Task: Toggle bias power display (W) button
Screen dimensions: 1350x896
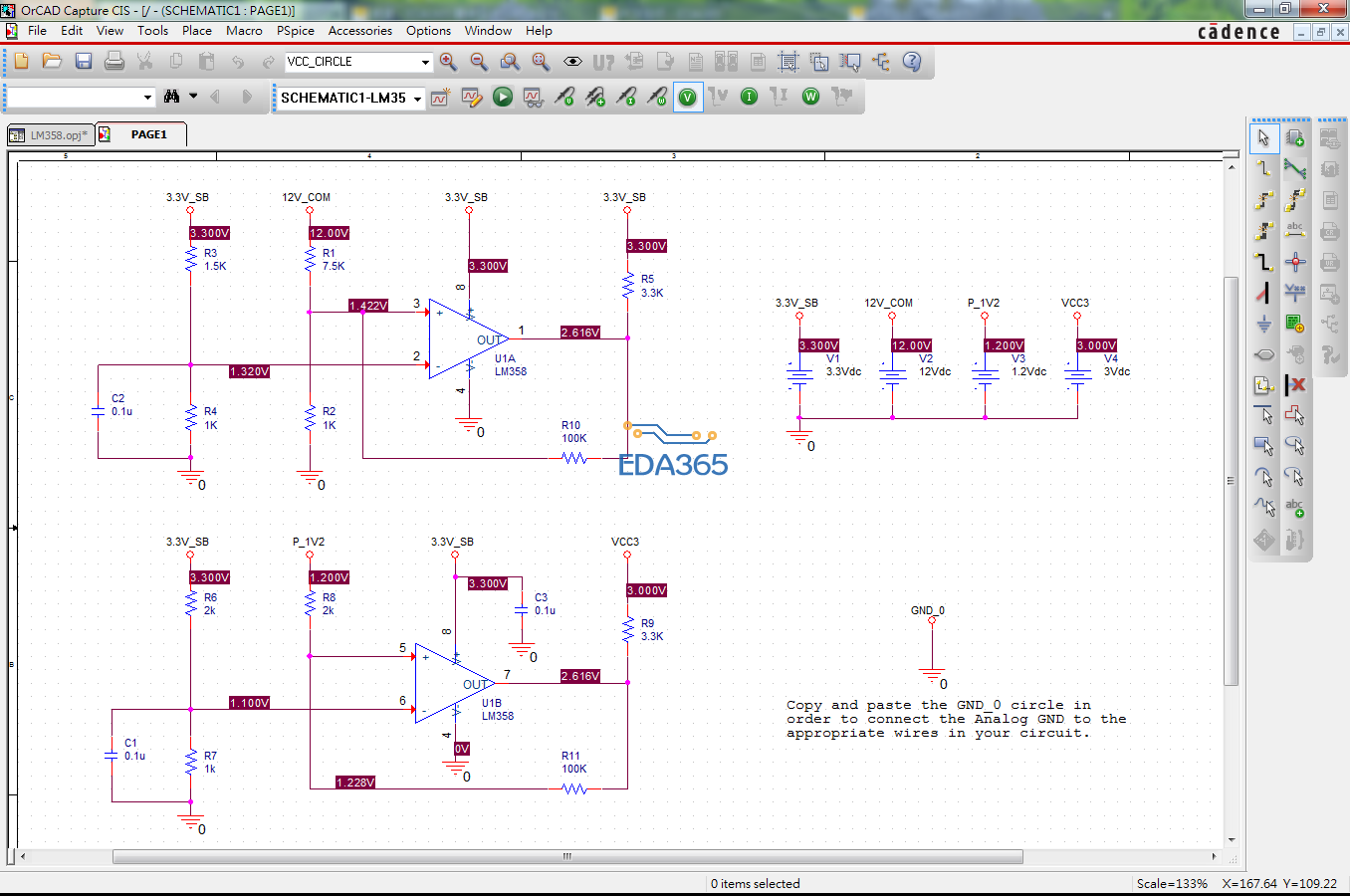Action: point(810,97)
